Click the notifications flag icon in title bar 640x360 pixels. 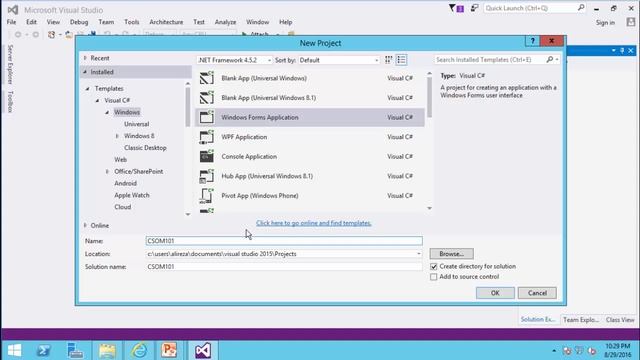[456, 8]
